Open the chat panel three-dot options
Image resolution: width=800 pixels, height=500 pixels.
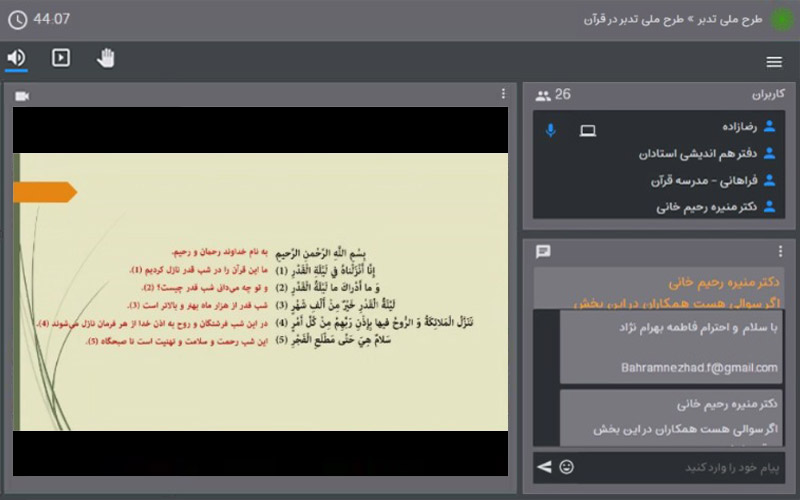780,251
